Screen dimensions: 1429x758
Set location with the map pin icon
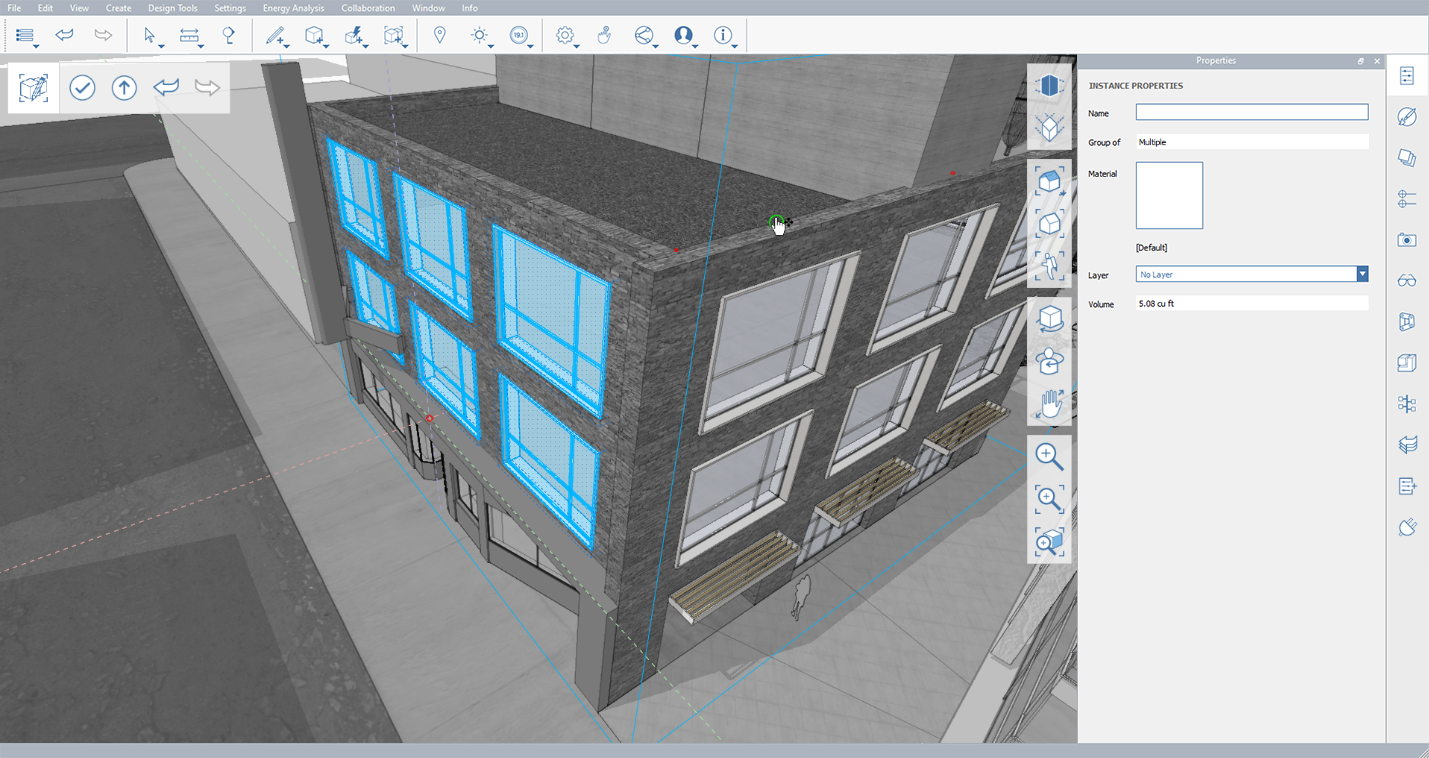[x=439, y=36]
